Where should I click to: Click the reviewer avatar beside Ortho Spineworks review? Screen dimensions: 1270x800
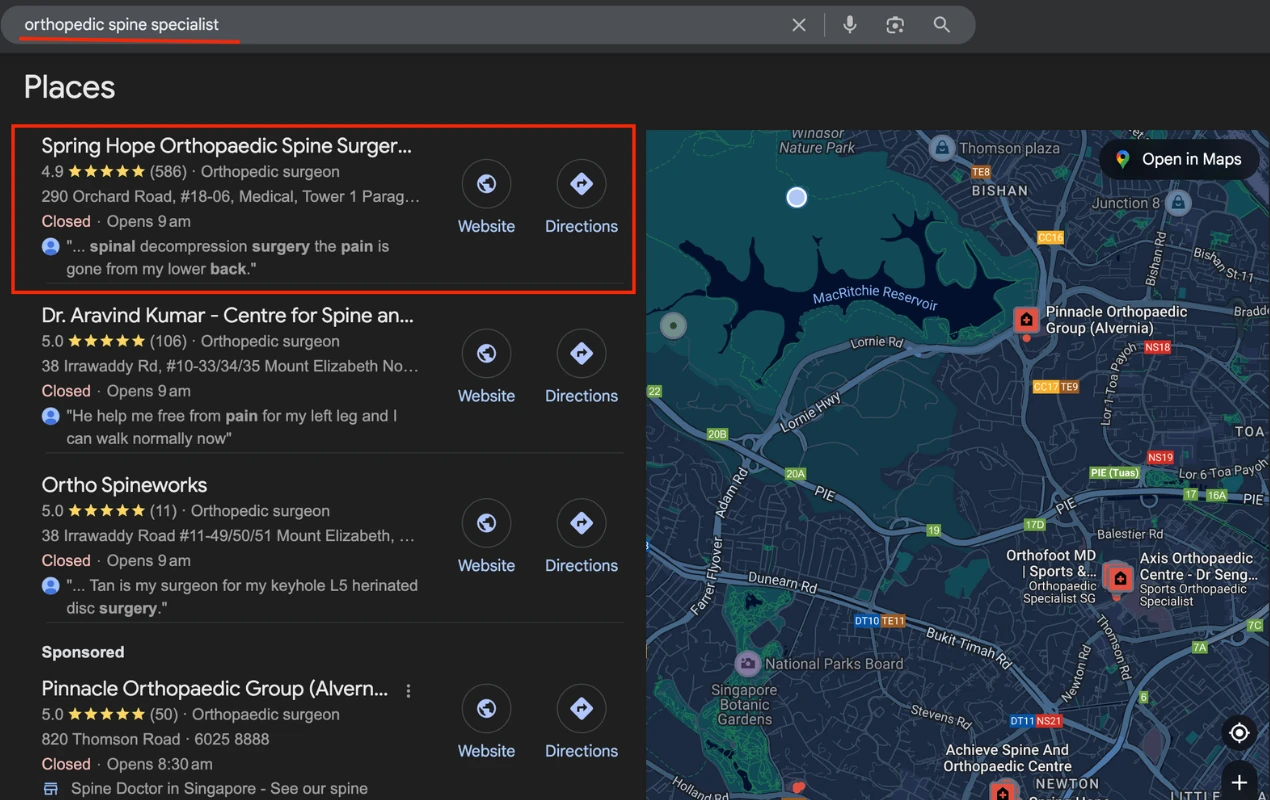pos(51,586)
